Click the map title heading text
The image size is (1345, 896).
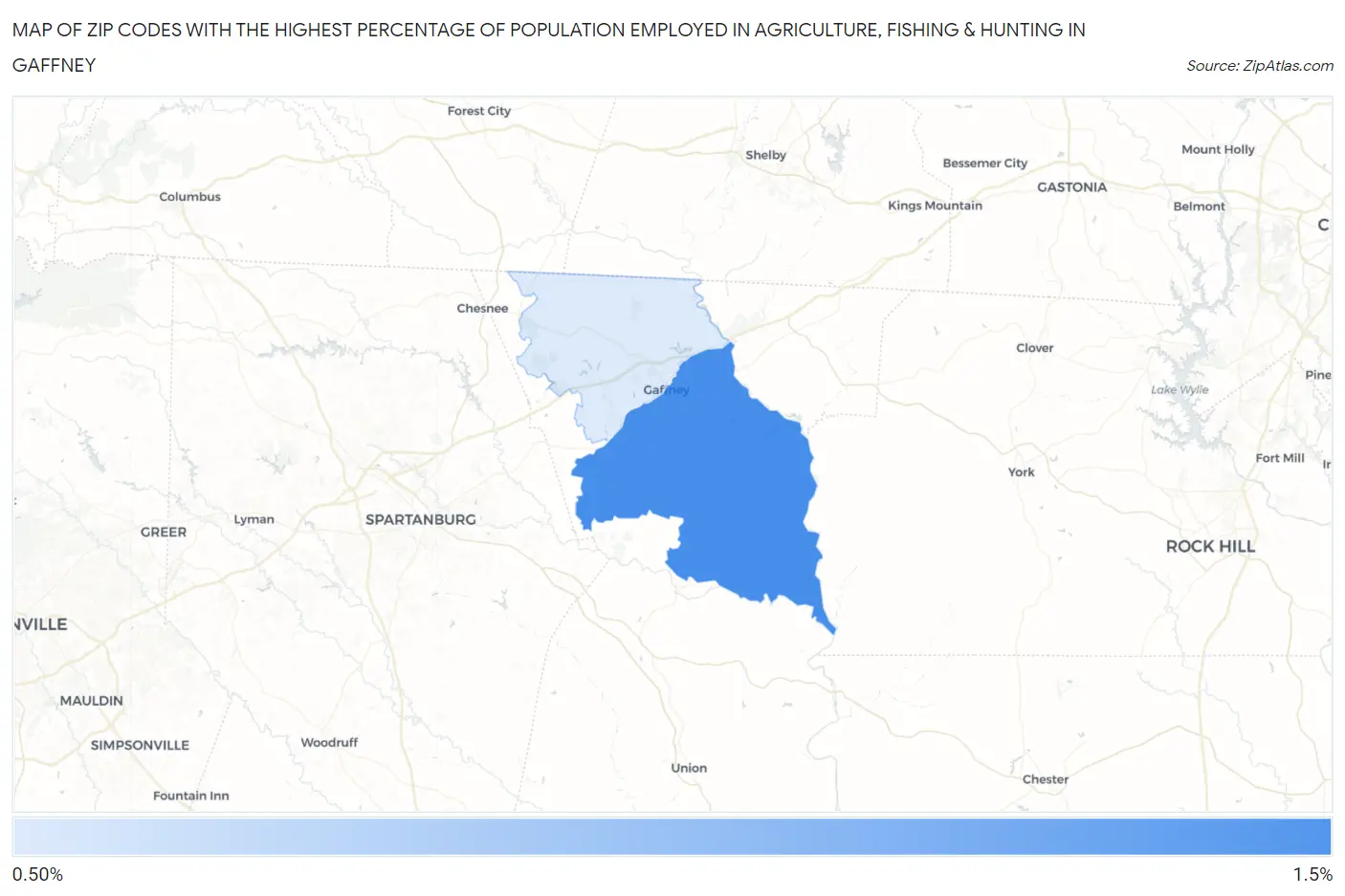[548, 47]
